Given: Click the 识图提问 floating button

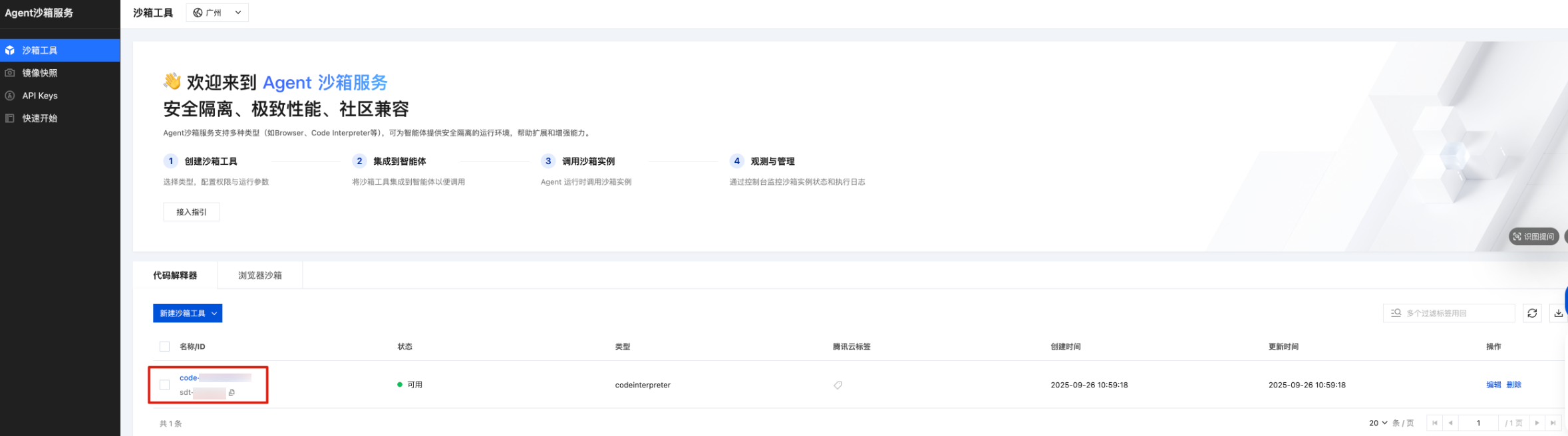Looking at the screenshot, I should pos(1533,237).
